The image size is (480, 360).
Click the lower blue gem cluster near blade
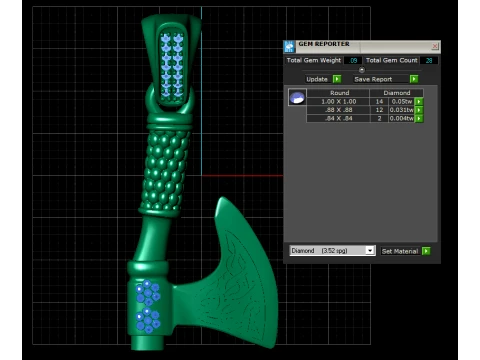[x=148, y=321]
